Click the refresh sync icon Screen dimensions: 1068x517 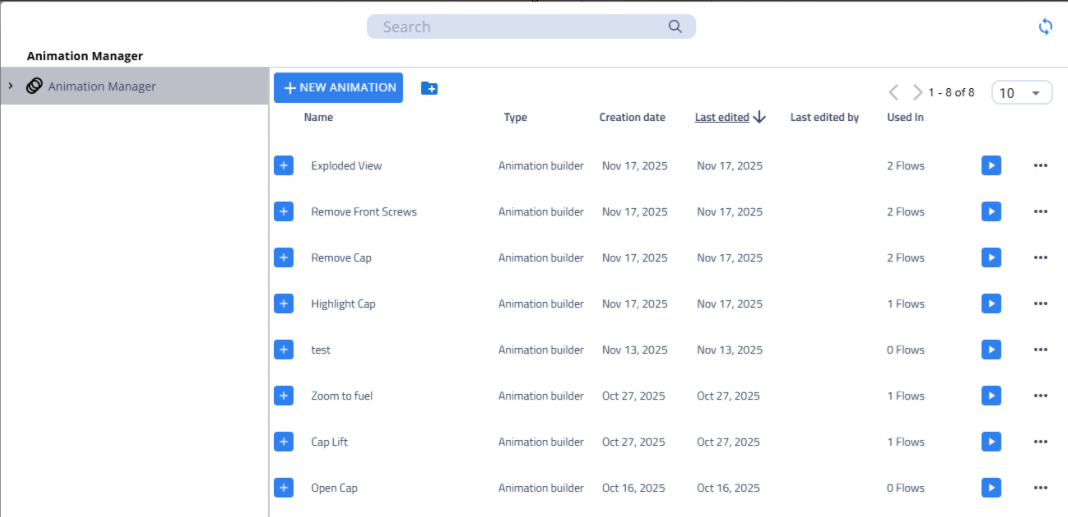pos(1045,27)
